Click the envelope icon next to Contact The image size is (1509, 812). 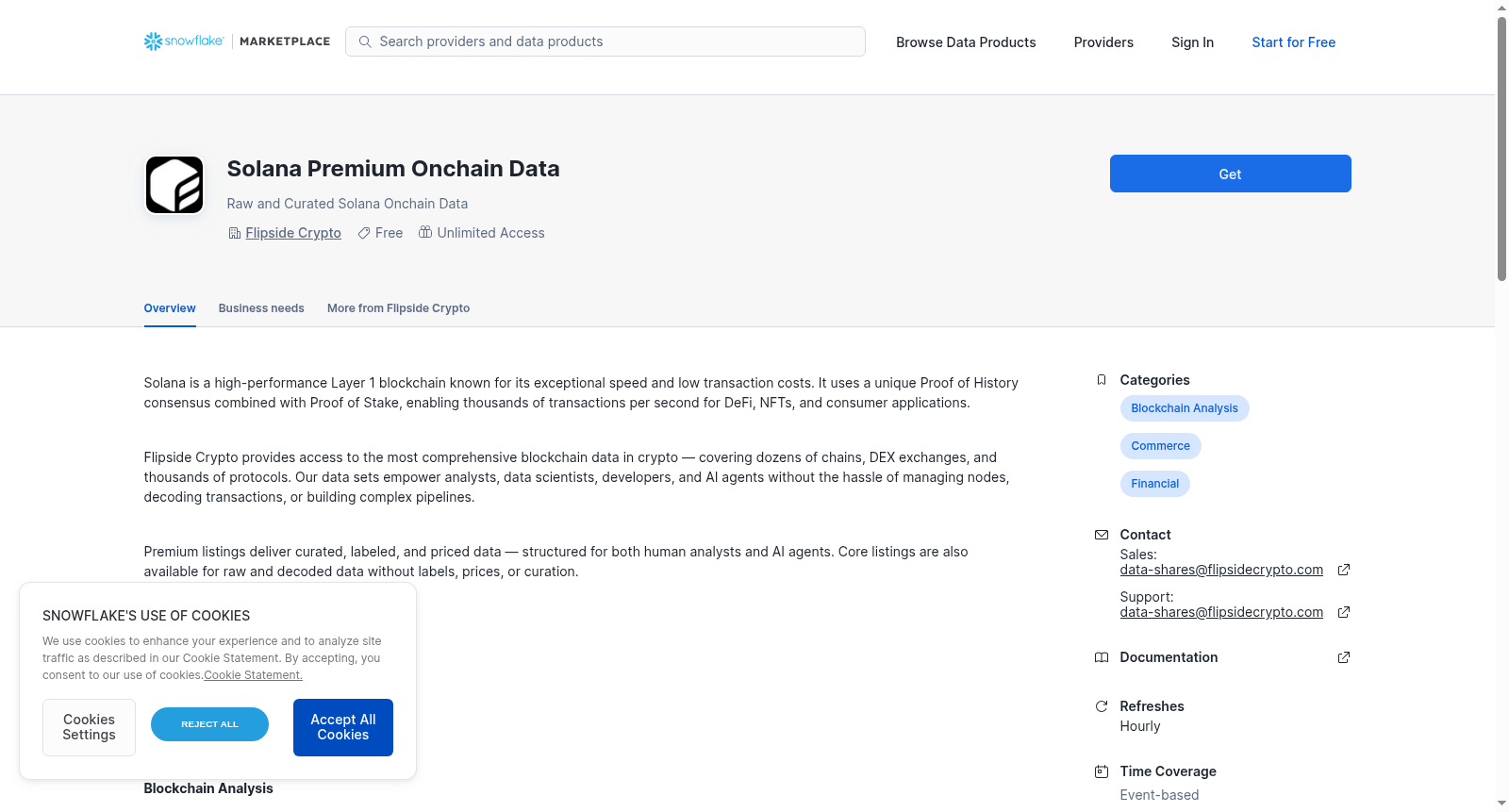click(x=1102, y=535)
